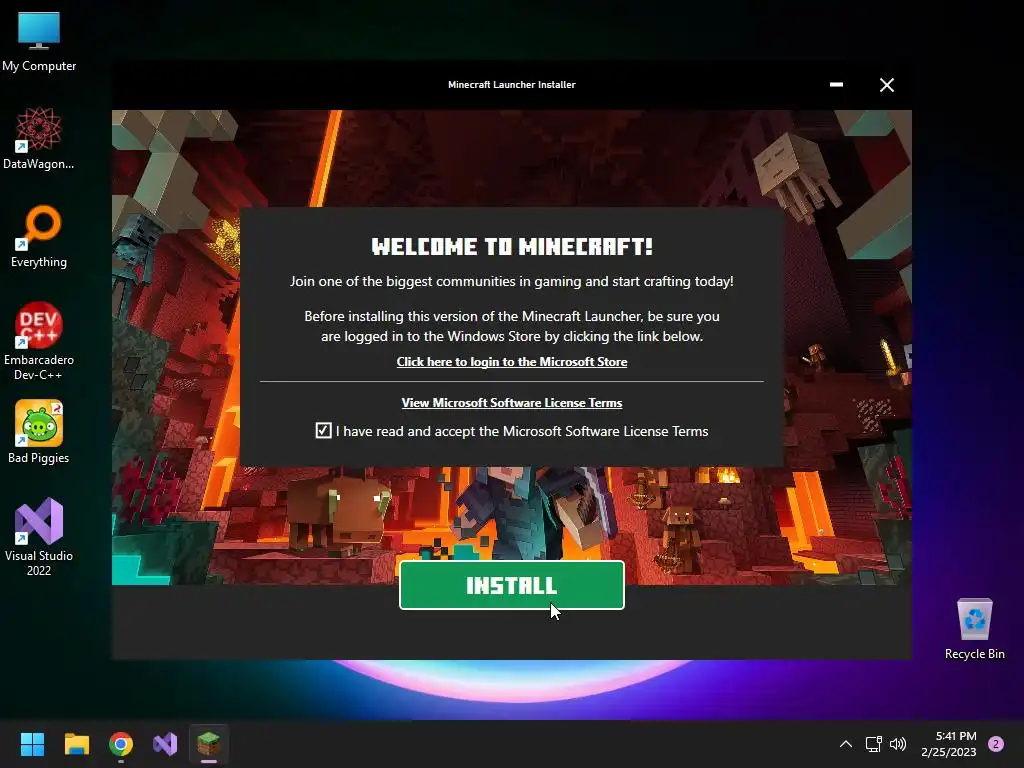Click the WELCOME TO MINECRAFT! heading
This screenshot has width=1024, height=768.
[511, 247]
